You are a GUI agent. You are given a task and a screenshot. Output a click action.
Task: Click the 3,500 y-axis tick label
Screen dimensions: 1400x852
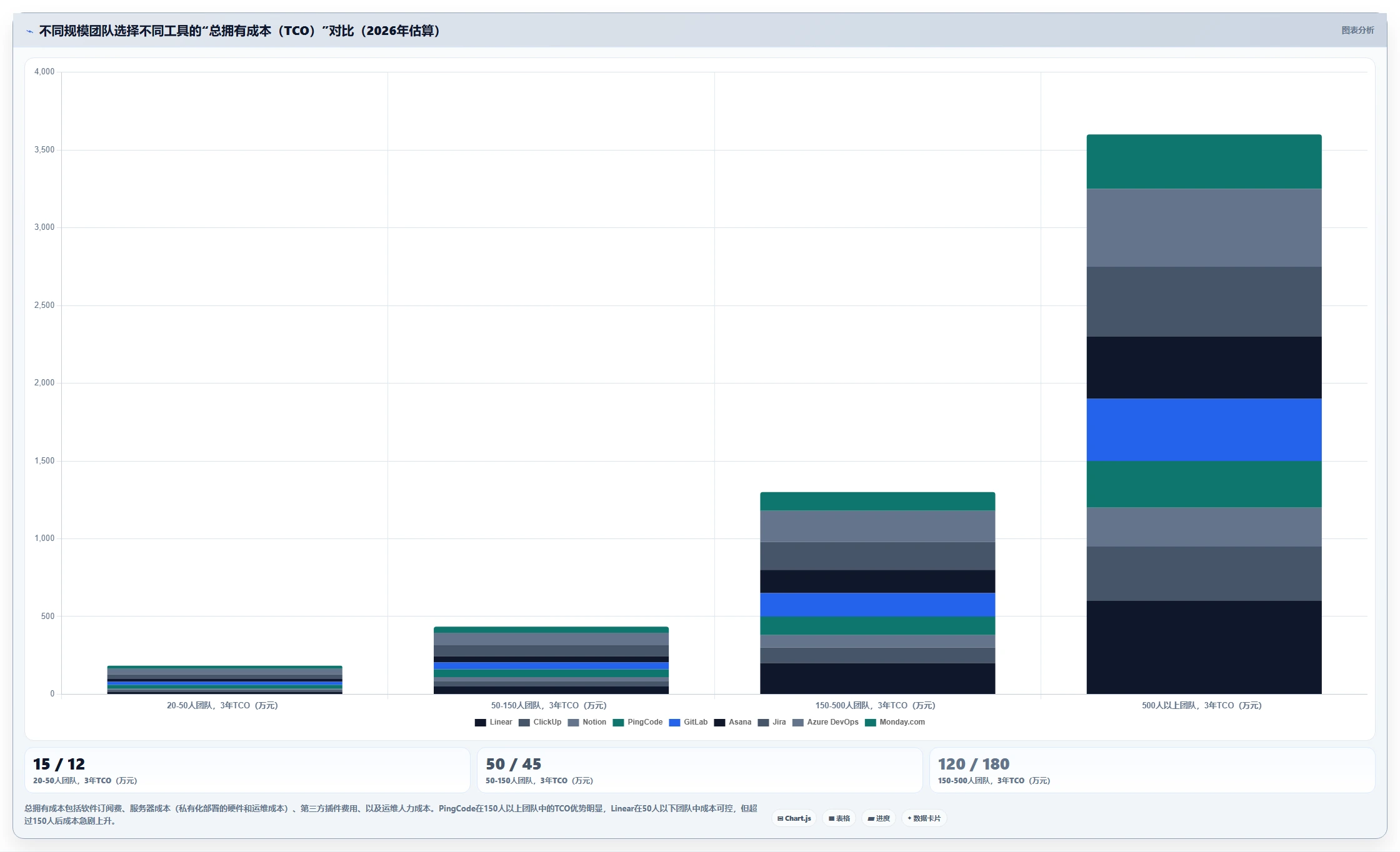tap(44, 150)
